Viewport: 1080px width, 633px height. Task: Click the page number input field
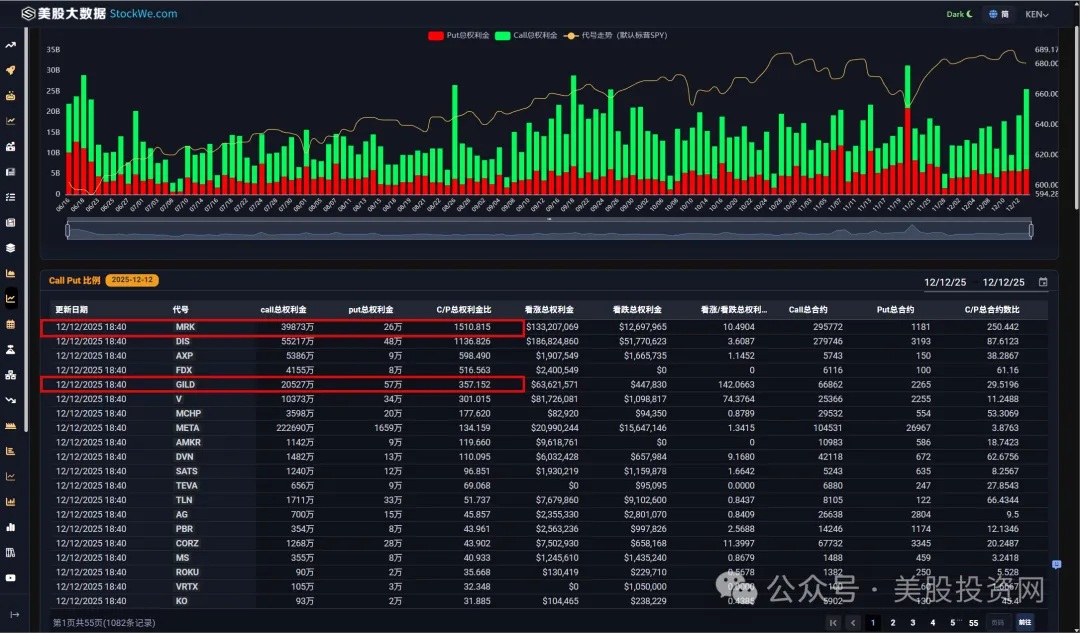click(997, 622)
